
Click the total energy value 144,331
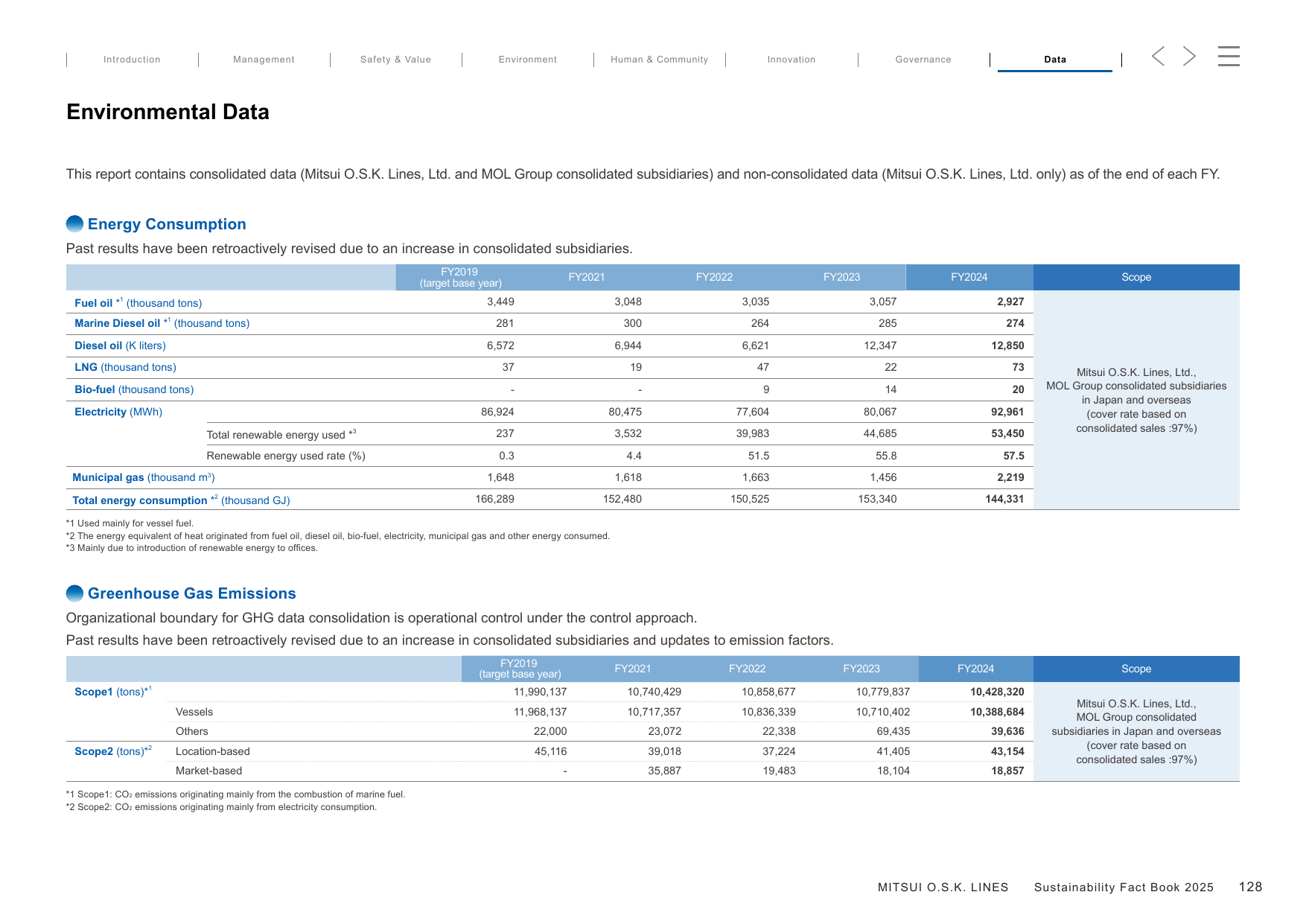pos(1004,499)
